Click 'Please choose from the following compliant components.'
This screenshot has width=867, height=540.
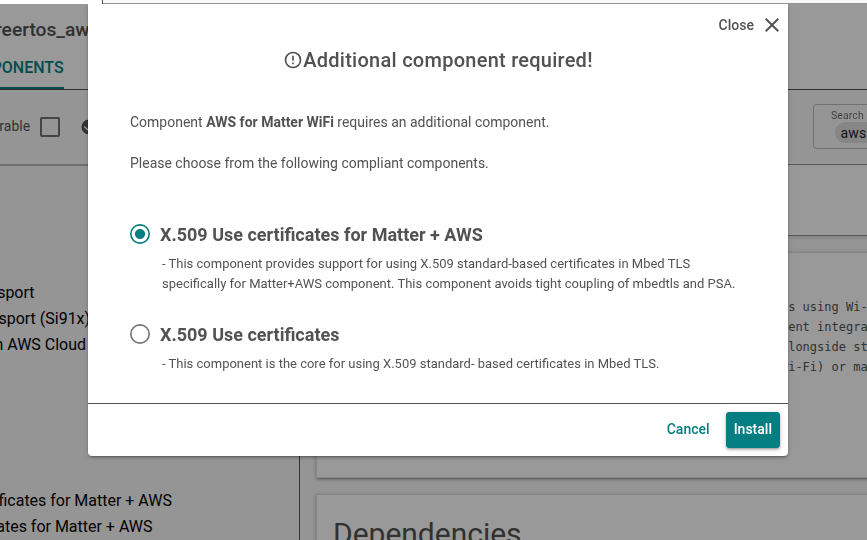point(309,164)
